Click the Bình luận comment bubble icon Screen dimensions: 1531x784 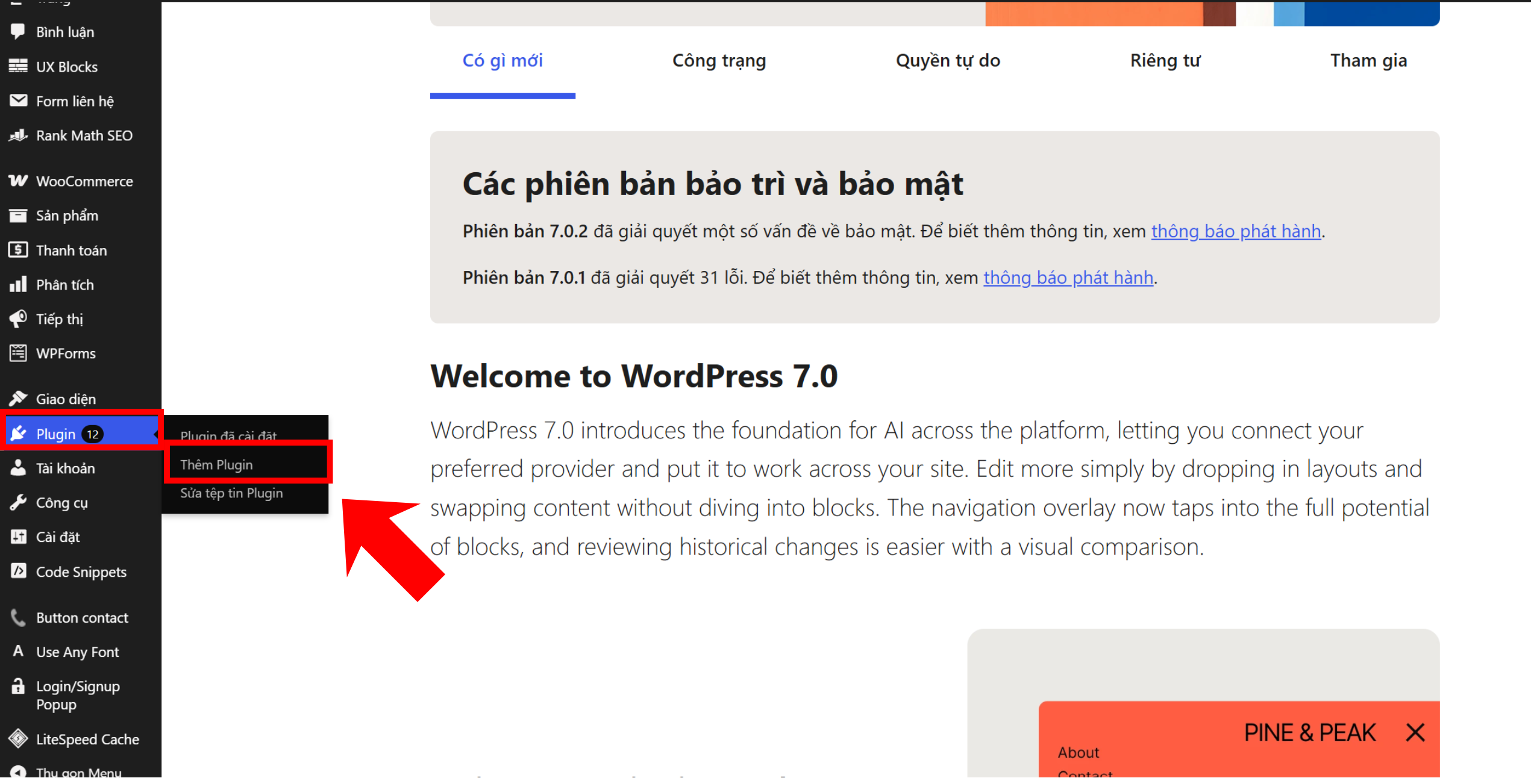[x=18, y=31]
